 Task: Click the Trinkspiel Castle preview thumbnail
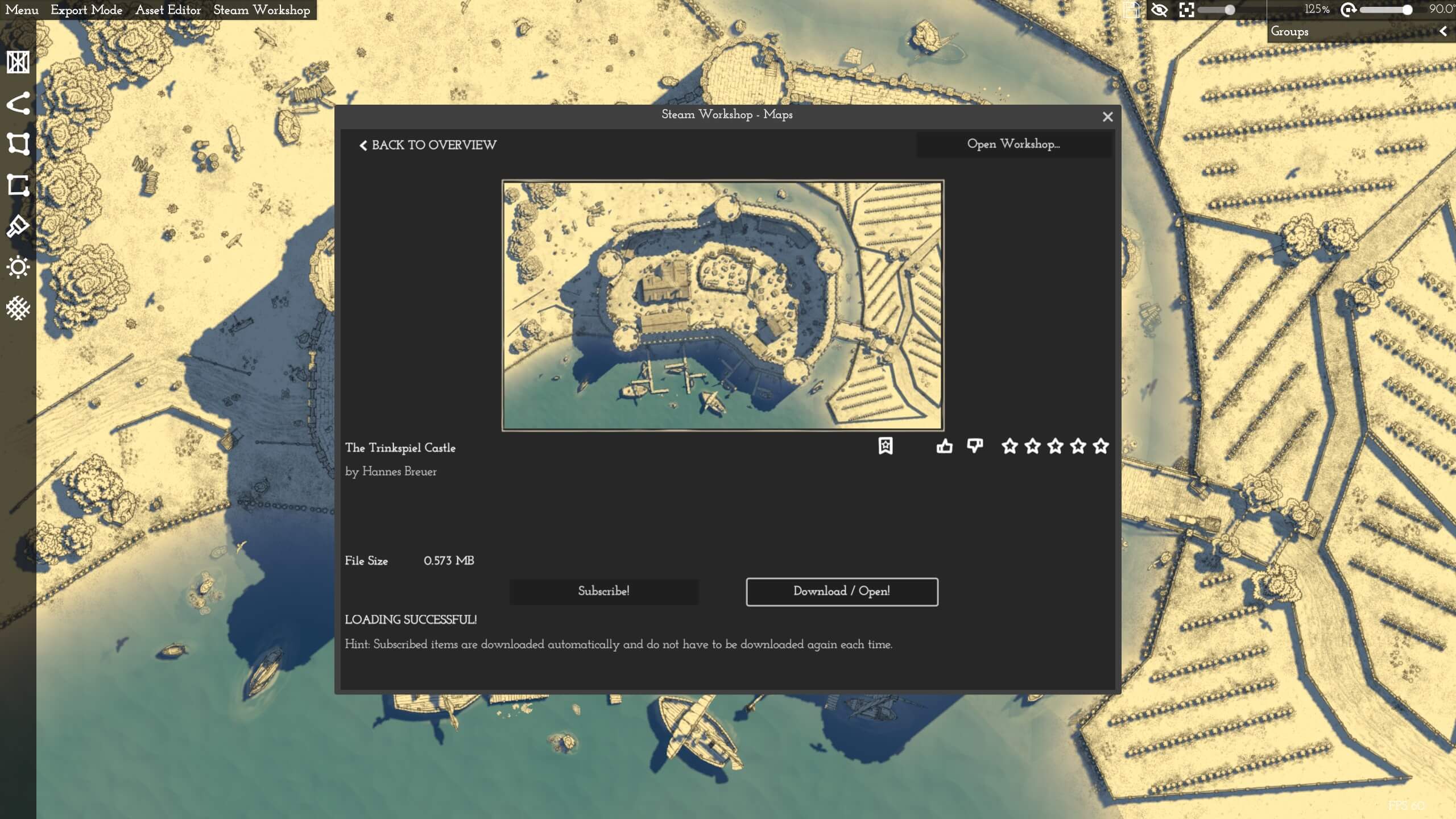click(x=722, y=305)
